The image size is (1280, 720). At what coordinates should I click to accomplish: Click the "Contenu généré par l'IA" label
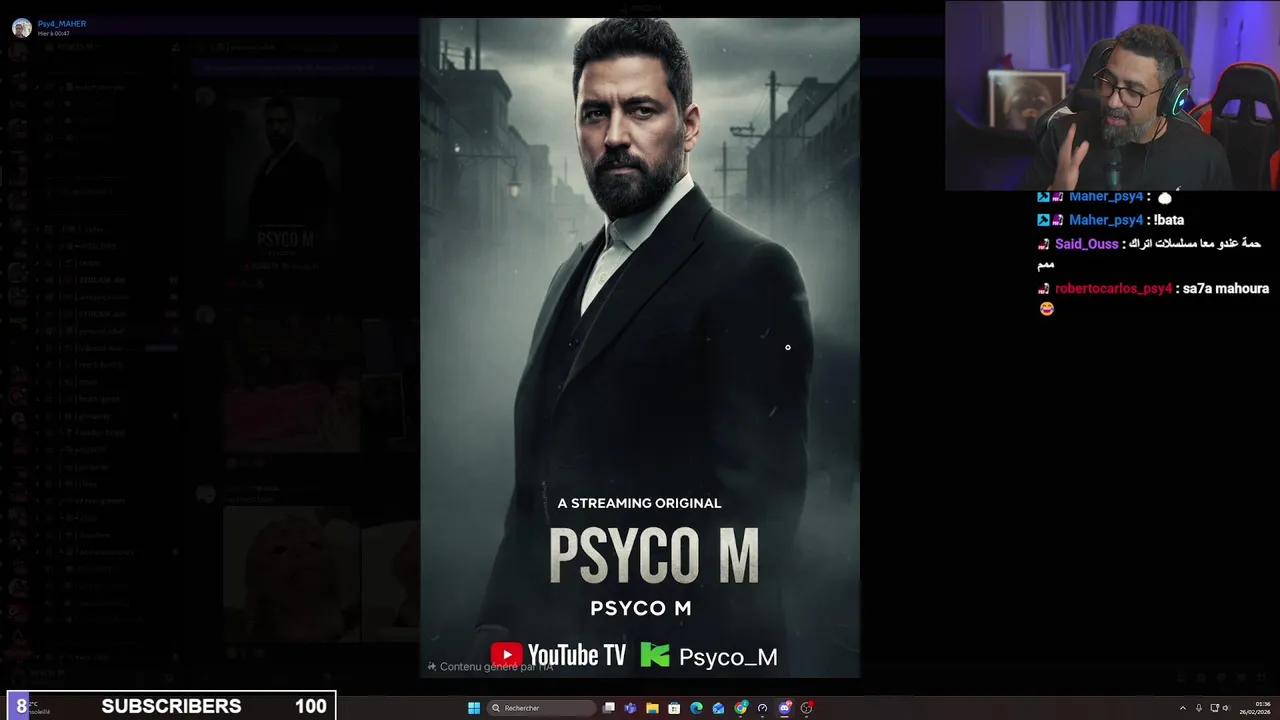(496, 666)
